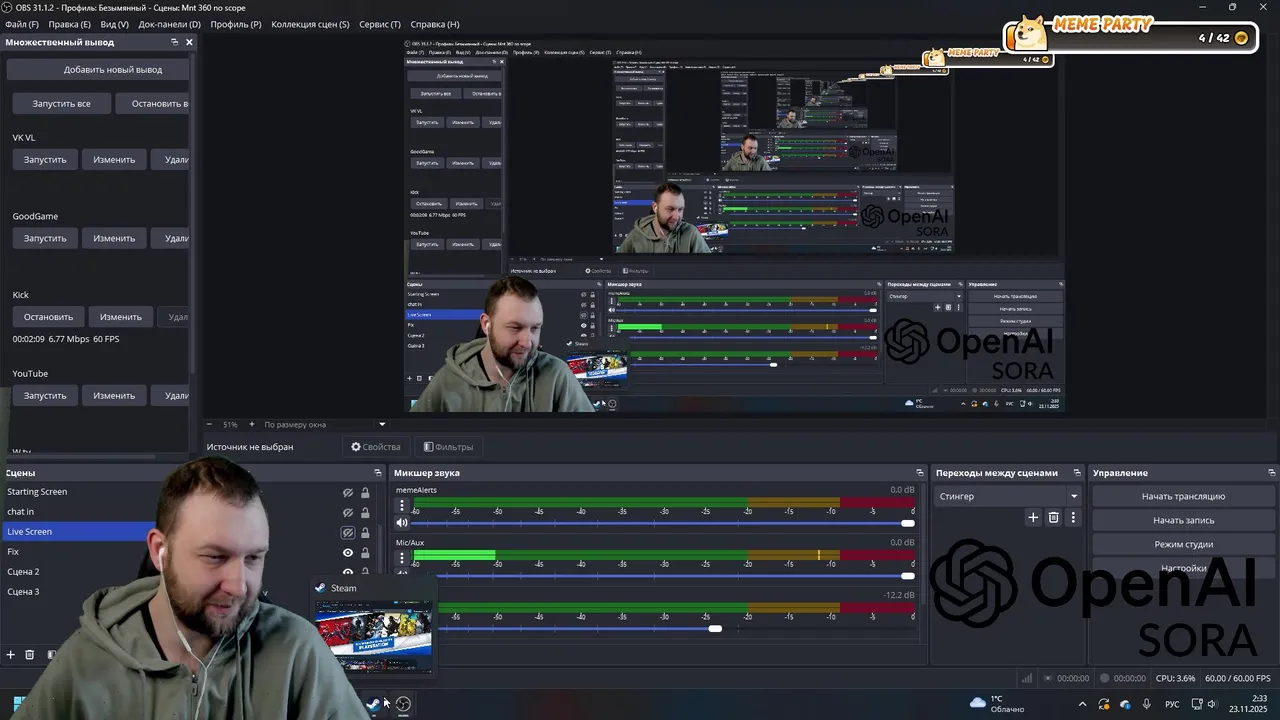The width and height of the screenshot is (1280, 720).
Task: Open Mic/Aux three-dot options menu
Action: (x=402, y=558)
